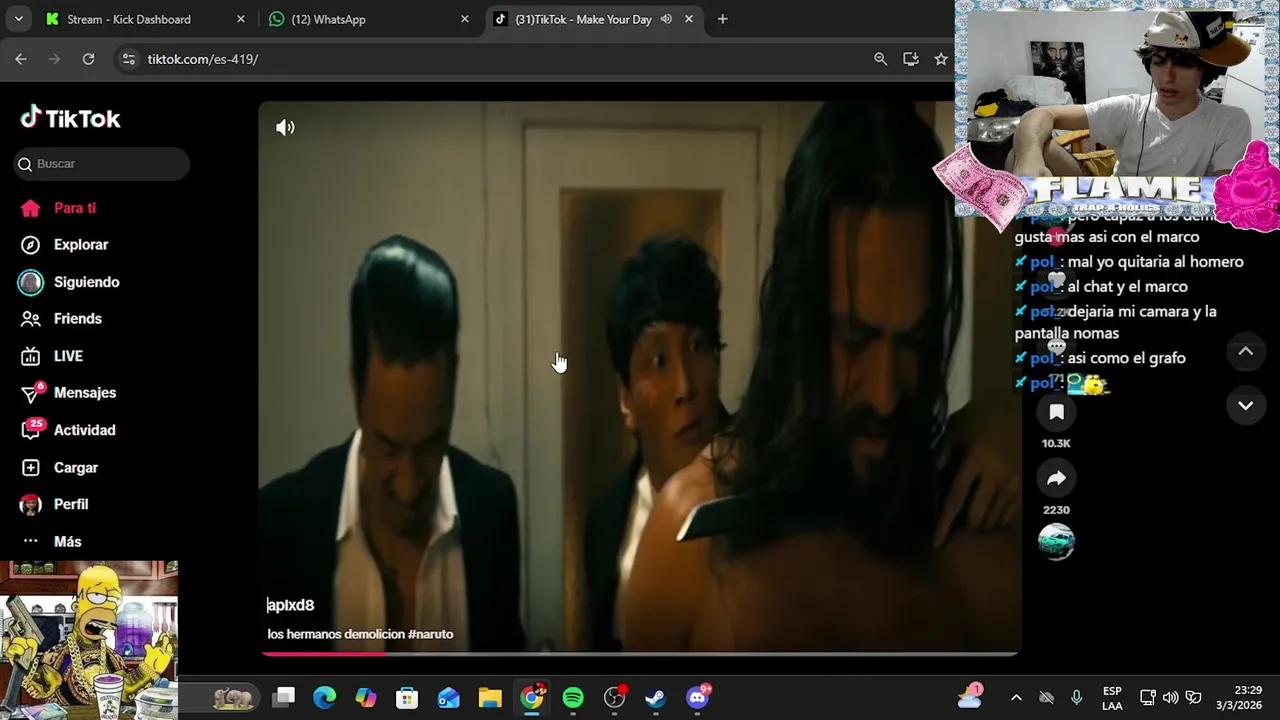The width and height of the screenshot is (1280, 720).
Task: Open Microsoft Store from taskbar
Action: coord(407,698)
